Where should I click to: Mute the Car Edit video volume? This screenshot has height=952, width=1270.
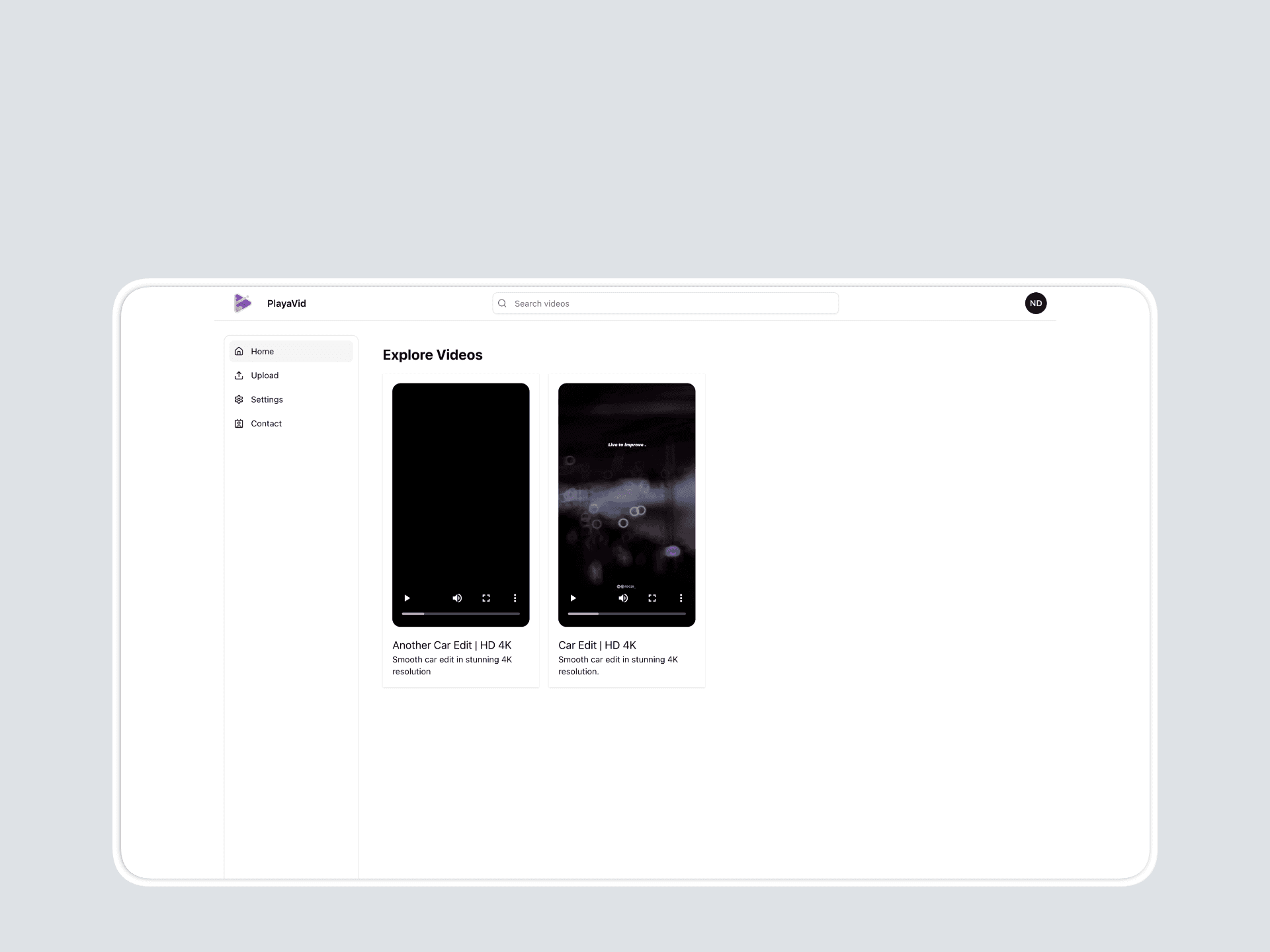tap(623, 598)
